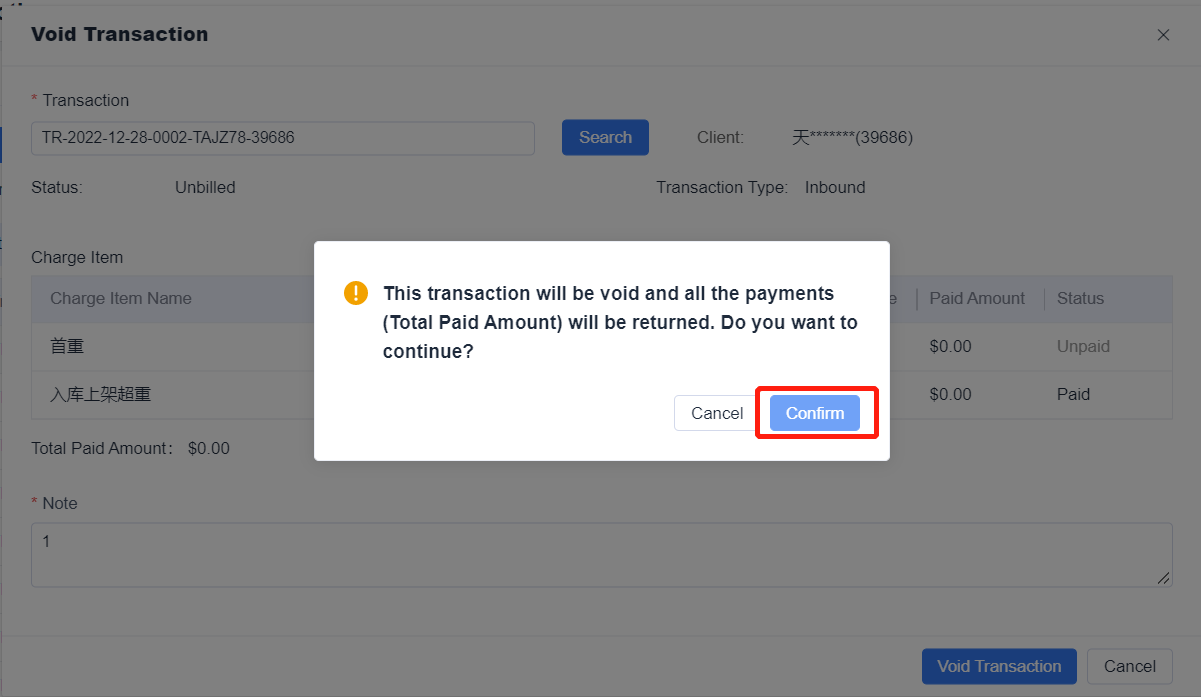
Task: Click the Void Transaction button
Action: (x=998, y=666)
